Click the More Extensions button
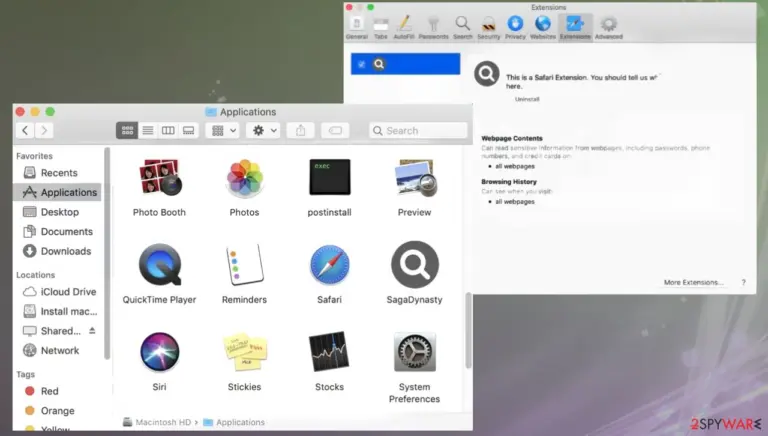The width and height of the screenshot is (768, 436). coord(694,282)
